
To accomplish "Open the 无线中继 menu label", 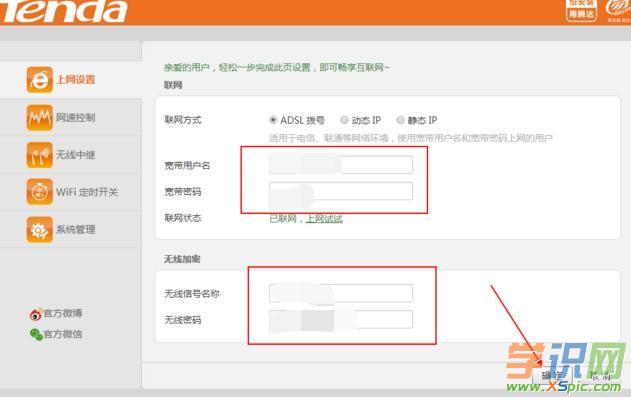I will point(76,155).
